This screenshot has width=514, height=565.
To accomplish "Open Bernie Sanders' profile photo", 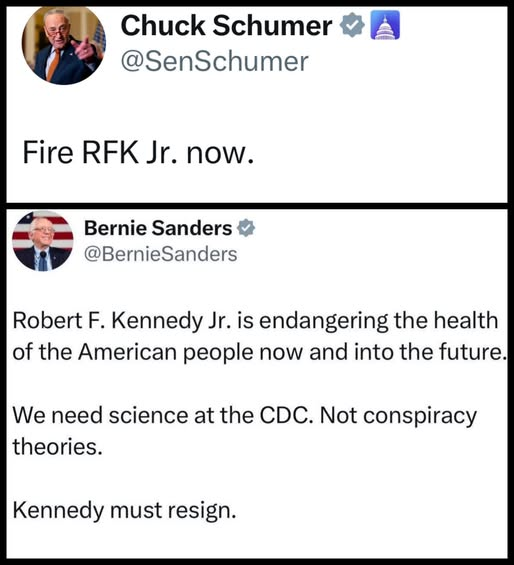I will (x=43, y=241).
